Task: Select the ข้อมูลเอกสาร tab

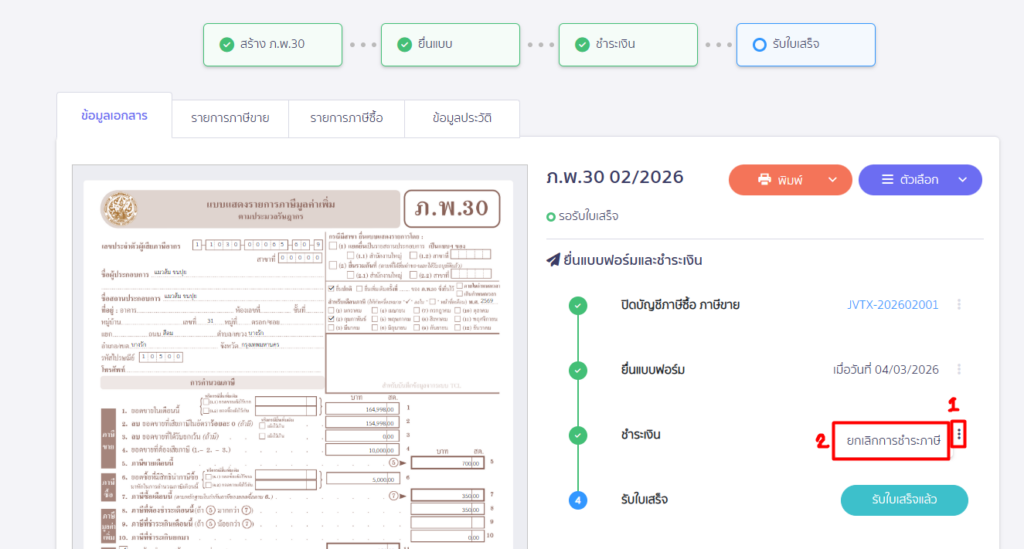Action: [x=114, y=115]
